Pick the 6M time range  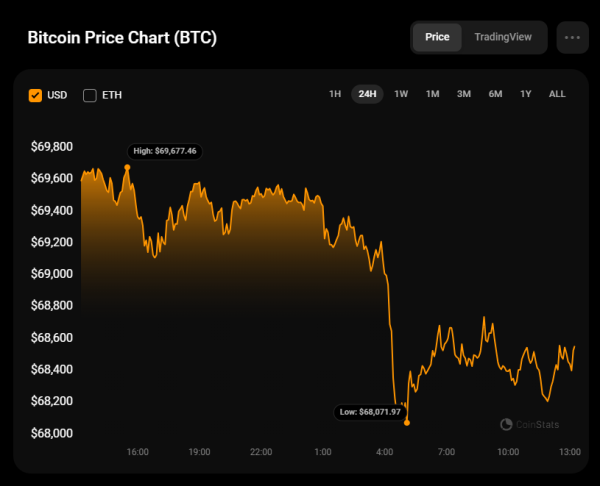495,94
